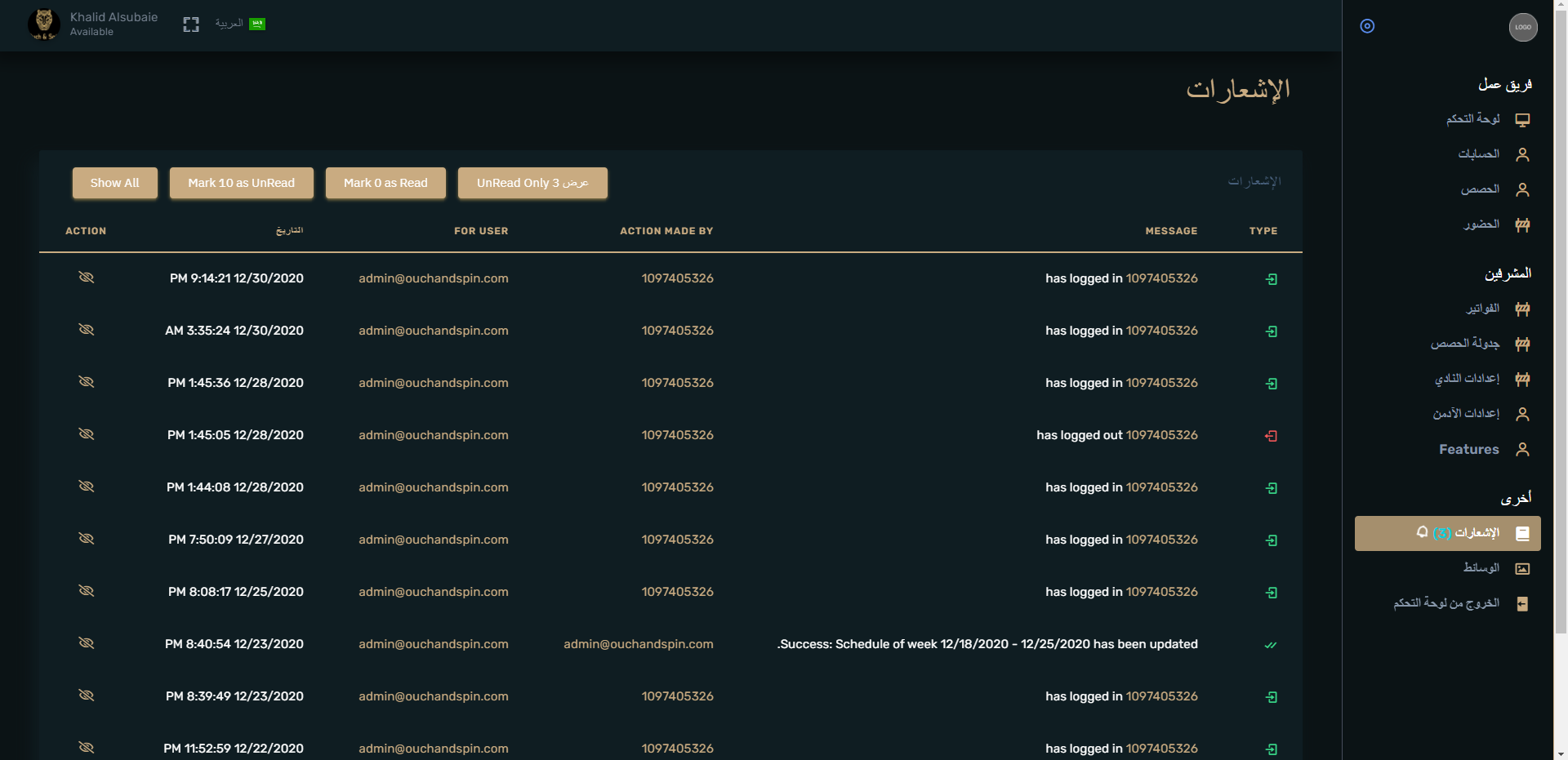
Task: Sort by the MESSAGE column header
Action: 1170,231
